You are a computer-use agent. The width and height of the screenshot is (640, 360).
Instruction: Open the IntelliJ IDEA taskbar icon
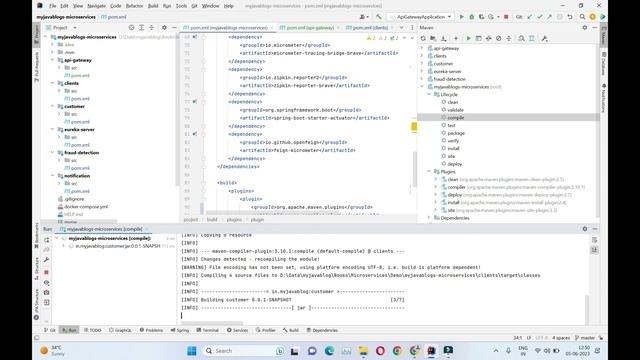coord(431,351)
